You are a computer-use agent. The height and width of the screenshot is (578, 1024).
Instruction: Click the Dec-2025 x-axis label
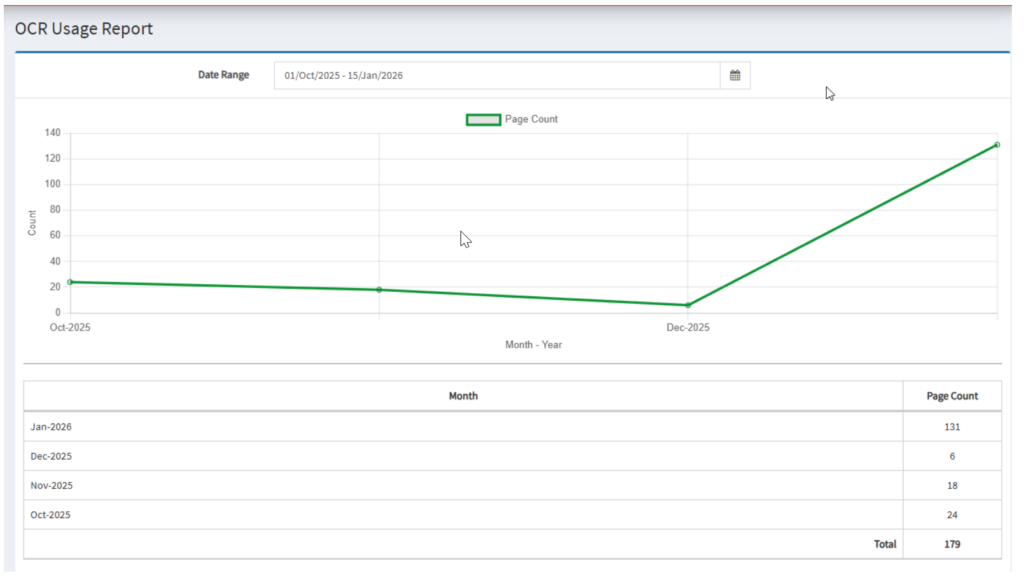[688, 327]
